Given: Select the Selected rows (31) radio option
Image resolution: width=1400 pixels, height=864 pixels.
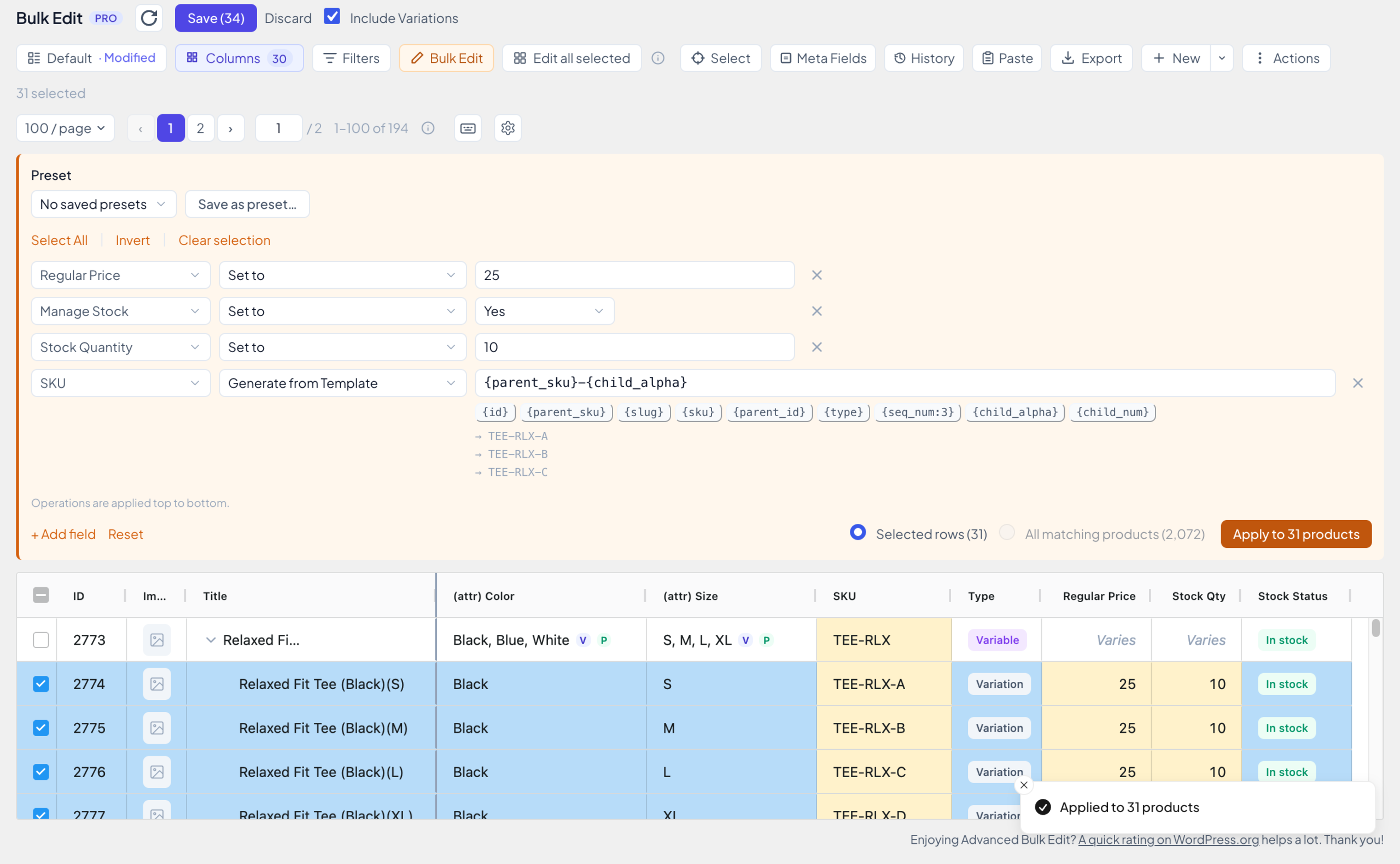Looking at the screenshot, I should click(857, 533).
